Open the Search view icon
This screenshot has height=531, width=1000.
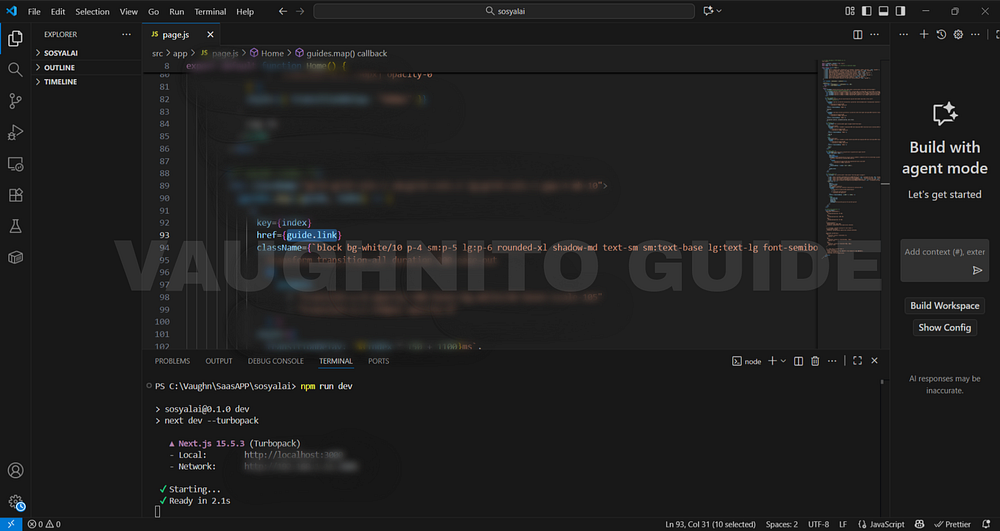15,69
